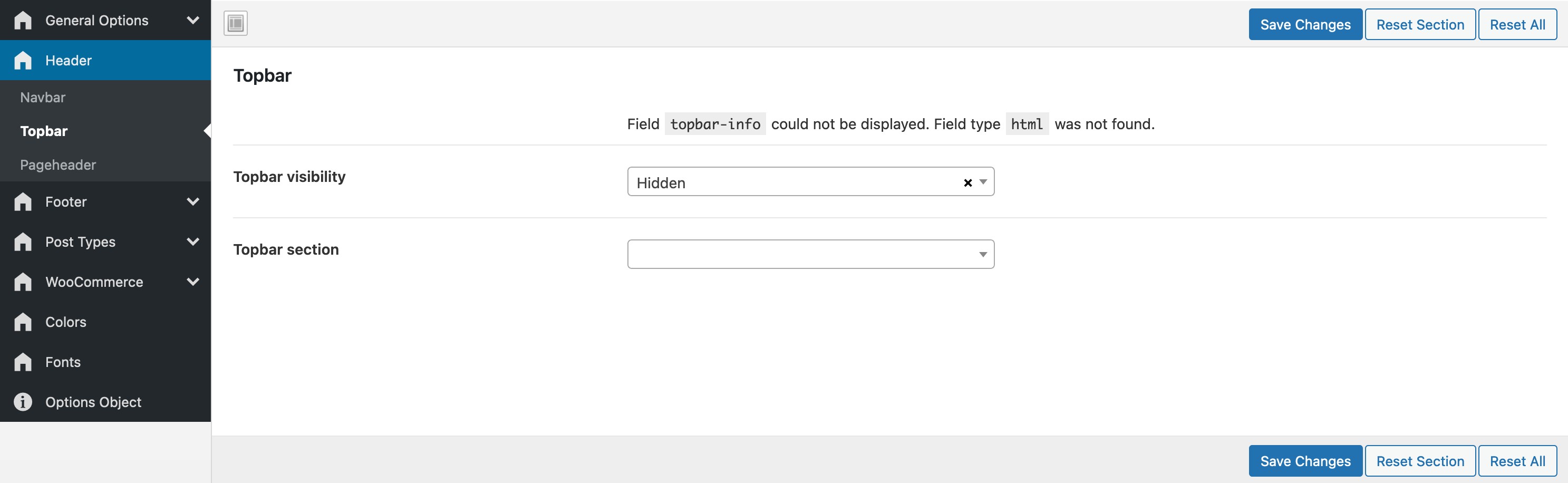This screenshot has width=1568, height=483.
Task: Click the home icon beside Fonts
Action: [x=23, y=362]
